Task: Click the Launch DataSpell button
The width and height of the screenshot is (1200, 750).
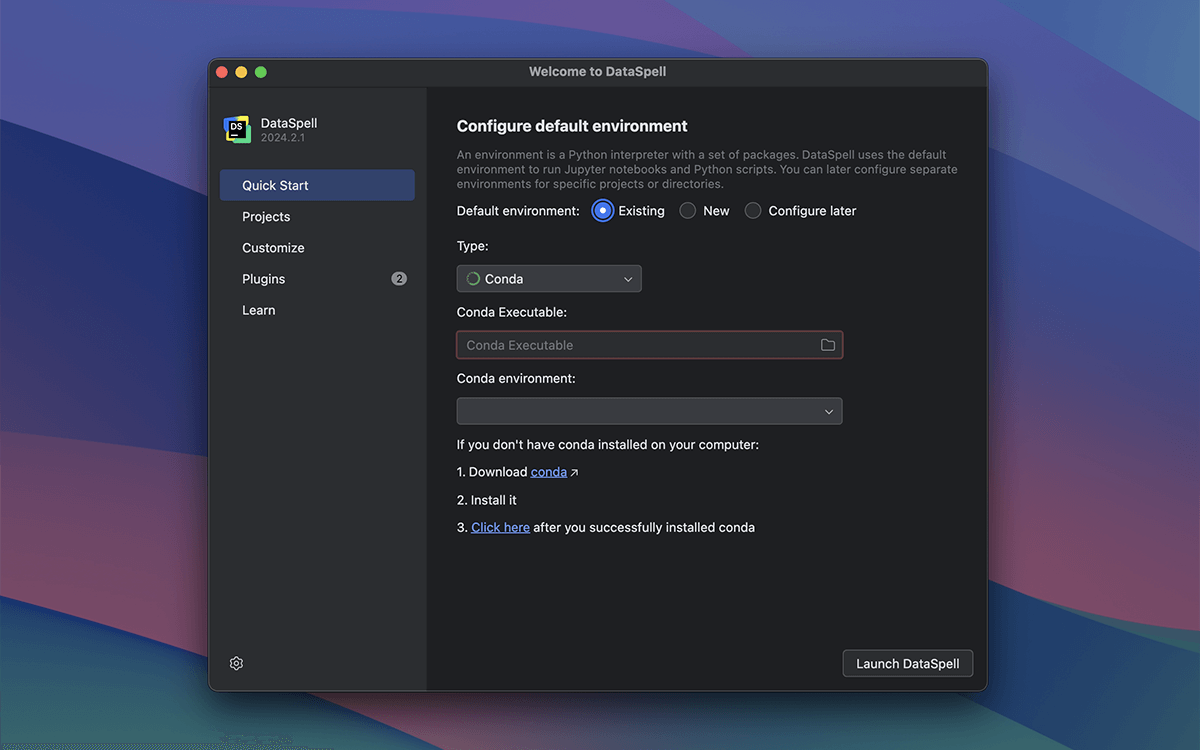Action: pos(908,664)
